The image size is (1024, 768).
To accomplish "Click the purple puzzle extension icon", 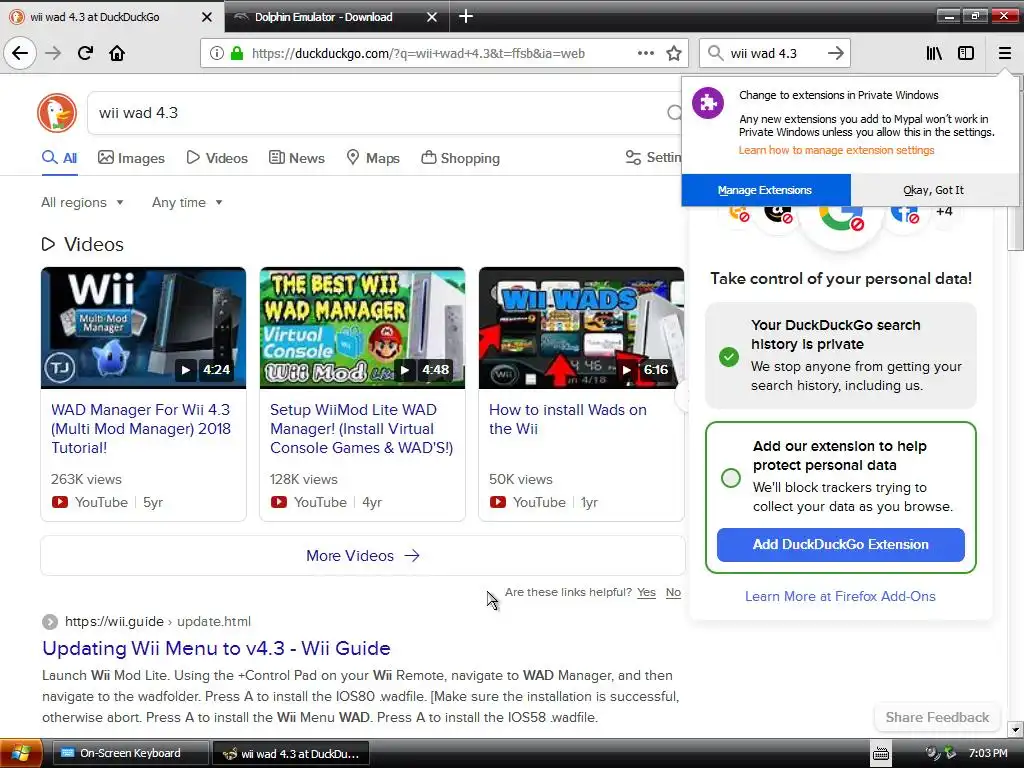I will (x=708, y=103).
